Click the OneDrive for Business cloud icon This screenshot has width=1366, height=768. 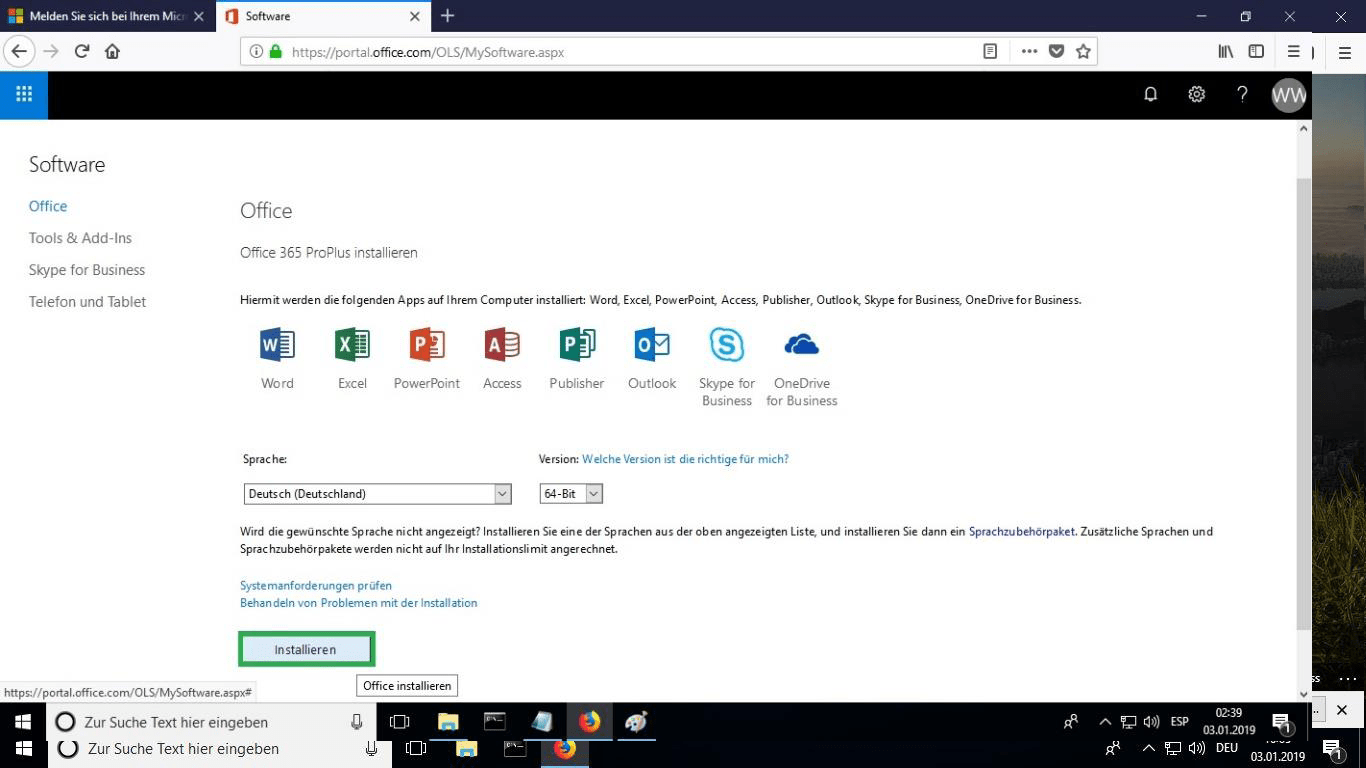tap(801, 345)
